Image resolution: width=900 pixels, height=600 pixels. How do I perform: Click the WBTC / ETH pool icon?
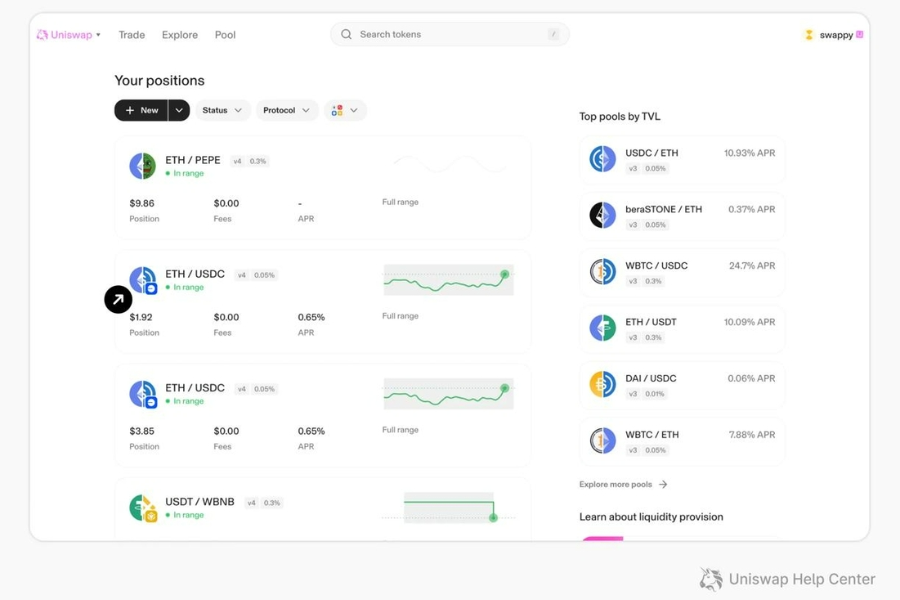tap(603, 440)
